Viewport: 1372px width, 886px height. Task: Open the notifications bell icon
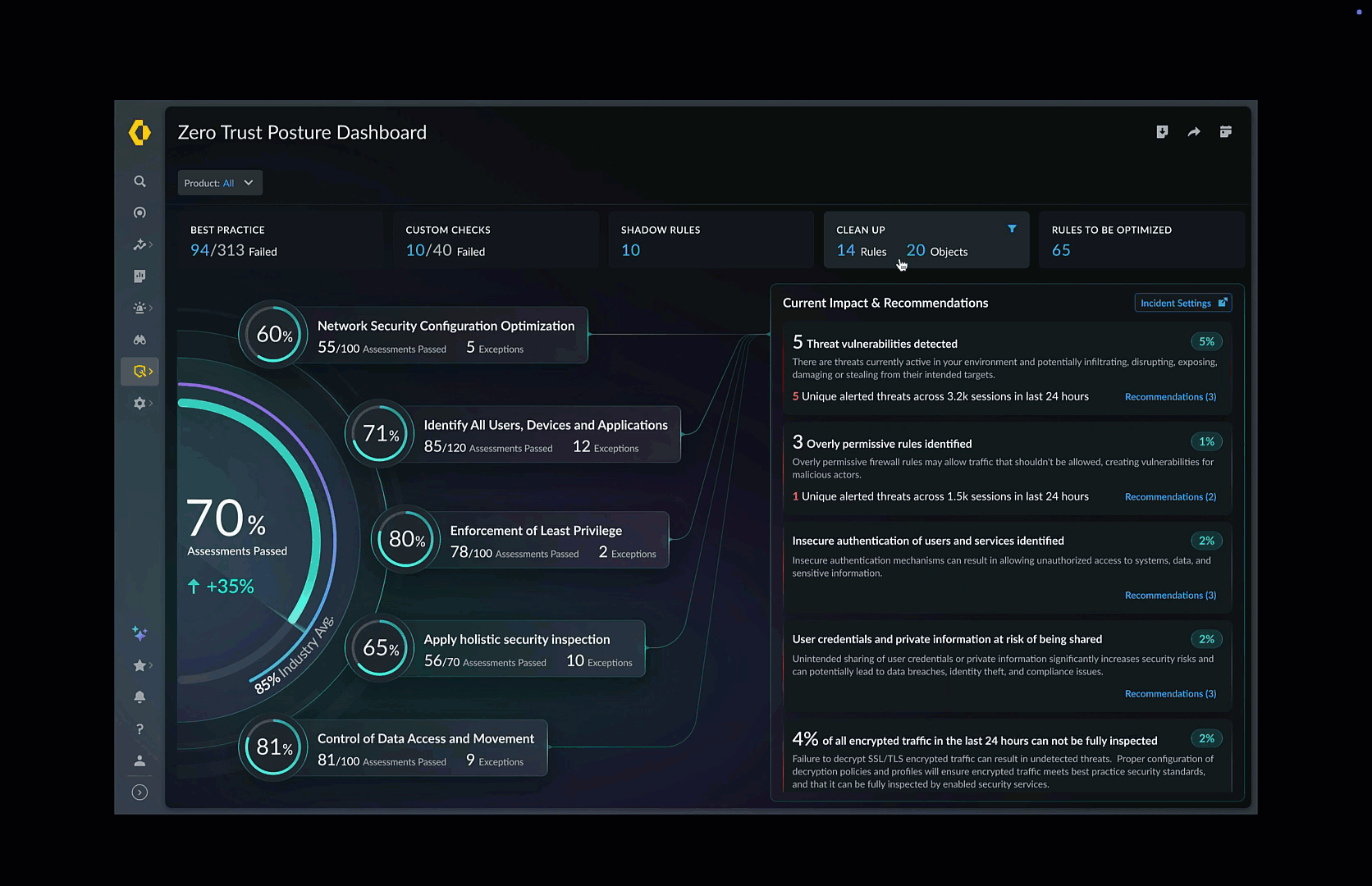[x=139, y=697]
